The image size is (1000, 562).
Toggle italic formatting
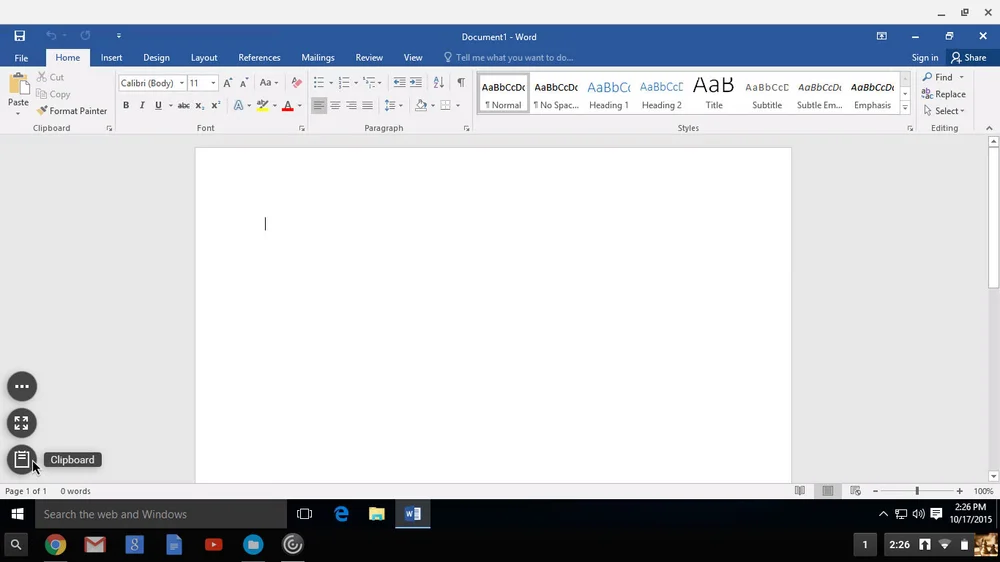tap(142, 105)
